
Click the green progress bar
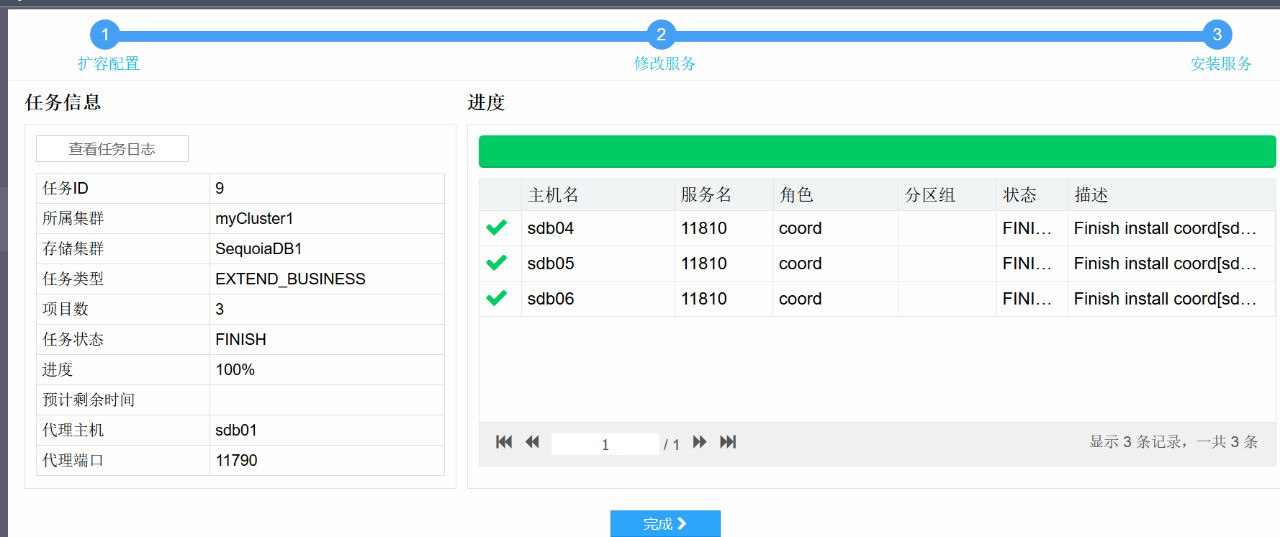[x=877, y=151]
